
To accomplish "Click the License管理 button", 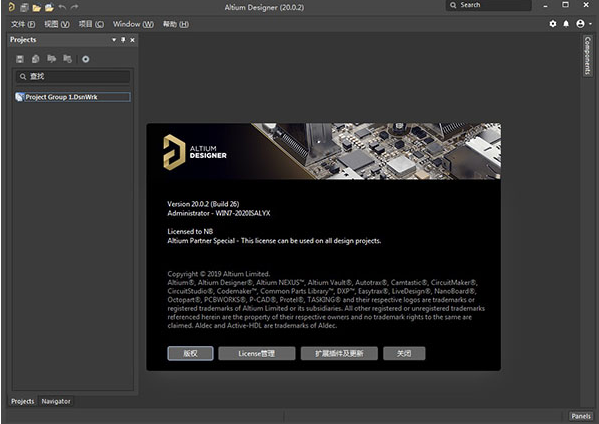I will [257, 353].
